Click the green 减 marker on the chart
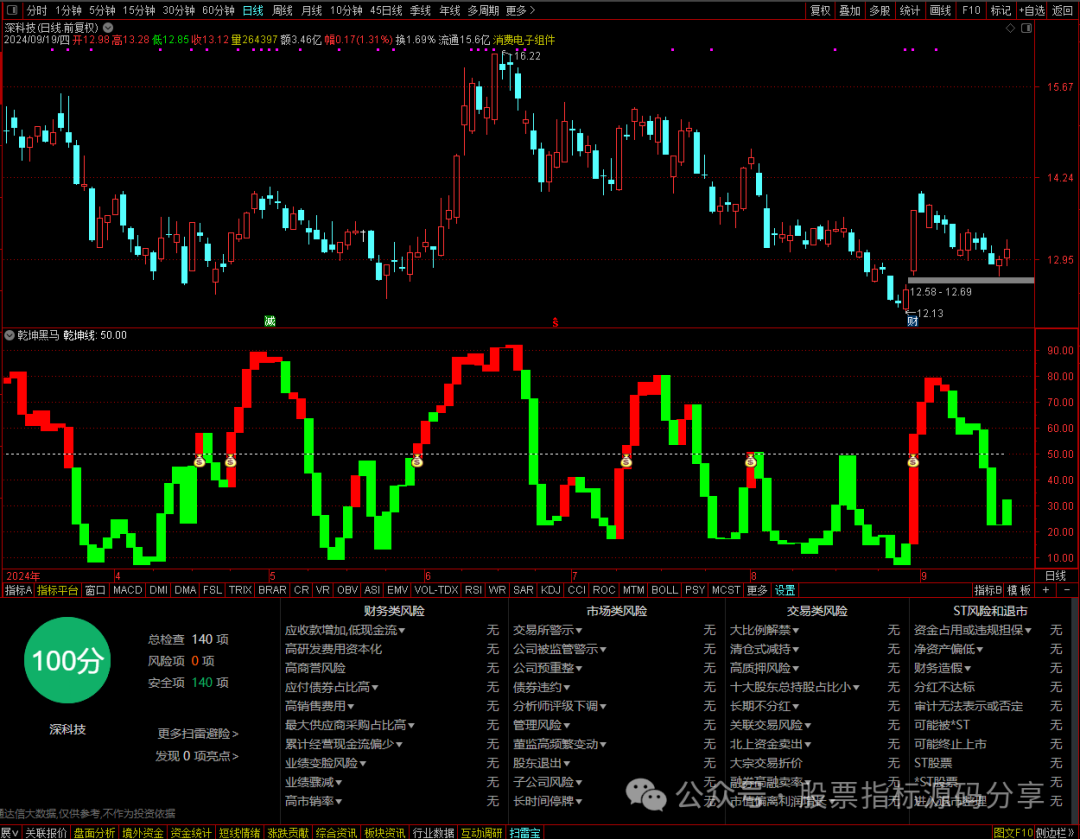Viewport: 1080px width, 839px height. pos(270,321)
